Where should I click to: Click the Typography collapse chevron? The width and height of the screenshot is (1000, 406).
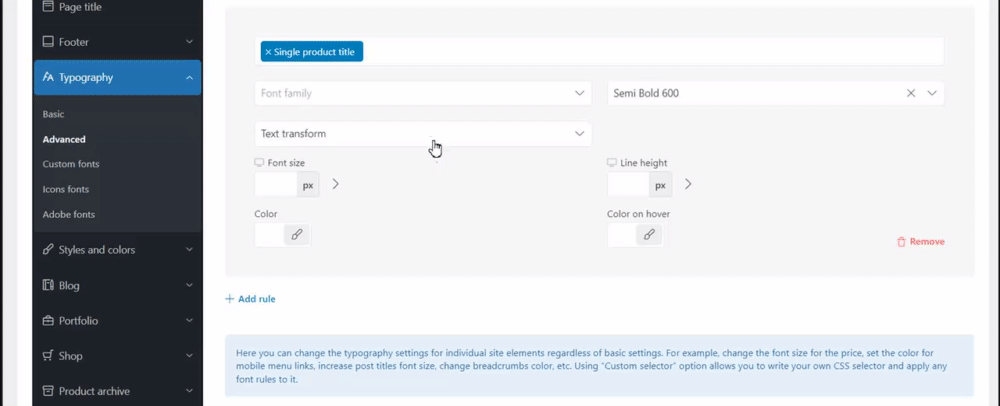coord(189,77)
